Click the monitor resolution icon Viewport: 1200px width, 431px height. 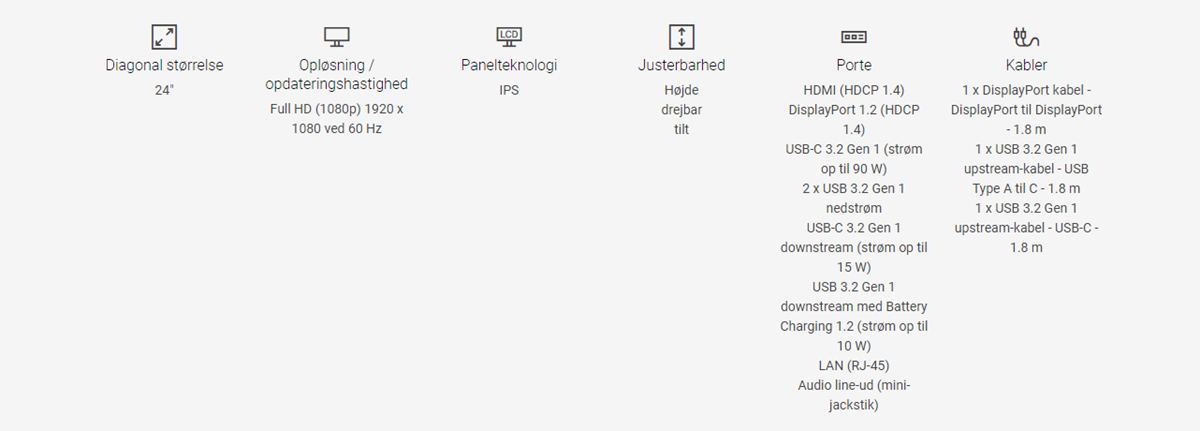click(x=337, y=37)
